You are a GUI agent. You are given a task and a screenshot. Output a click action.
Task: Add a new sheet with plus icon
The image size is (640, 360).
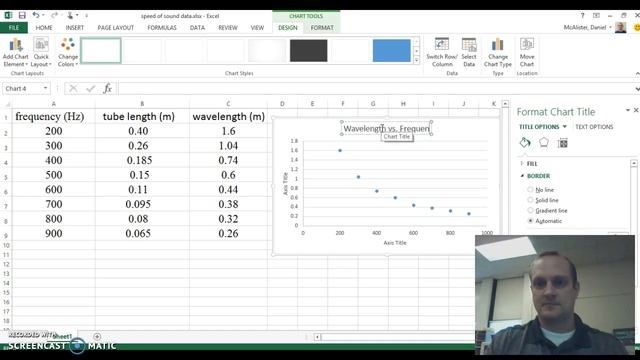97,336
